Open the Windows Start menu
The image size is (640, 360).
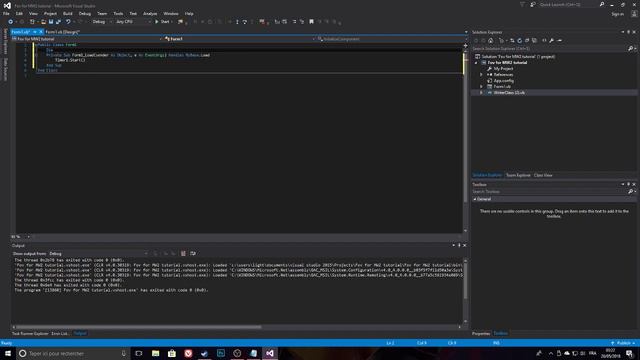pos(8,353)
